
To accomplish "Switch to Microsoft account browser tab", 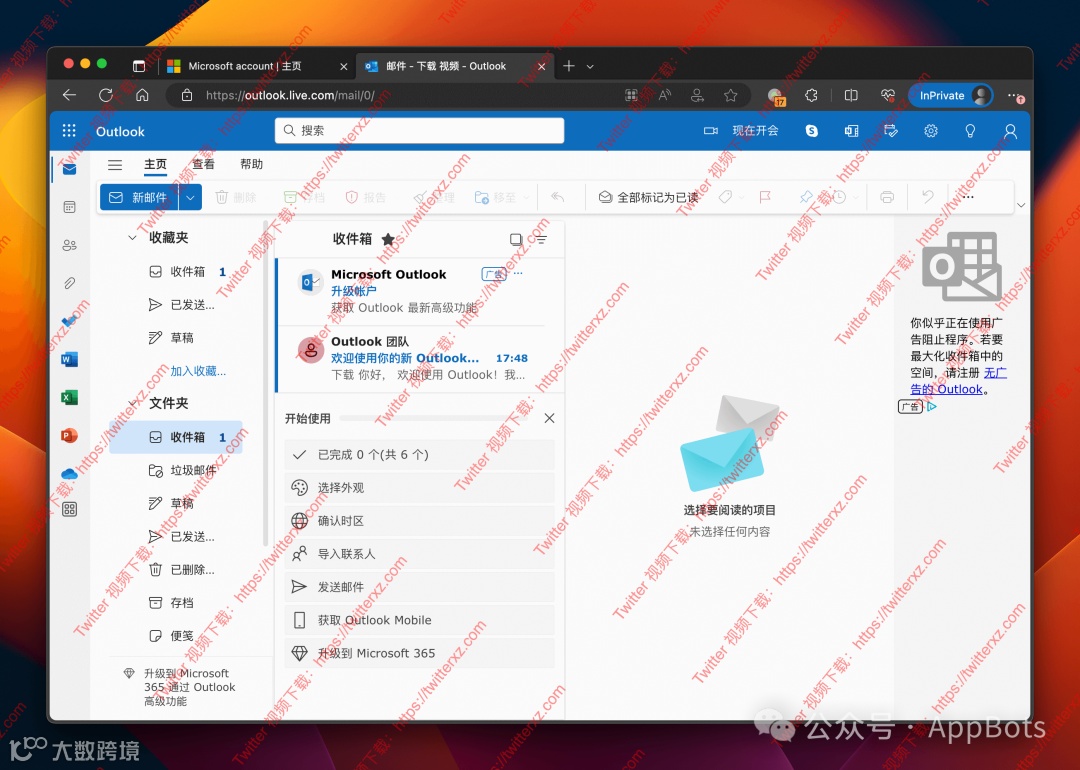I will [x=258, y=66].
